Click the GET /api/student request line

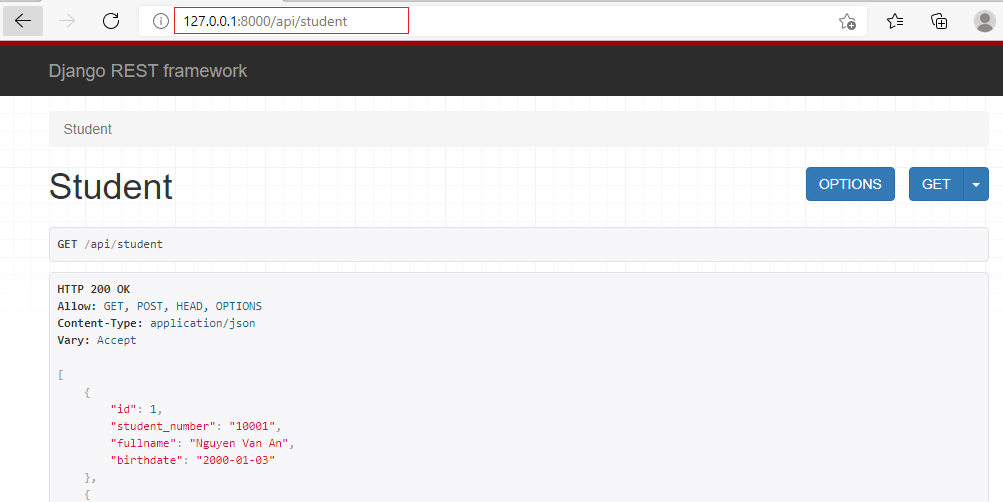[110, 244]
